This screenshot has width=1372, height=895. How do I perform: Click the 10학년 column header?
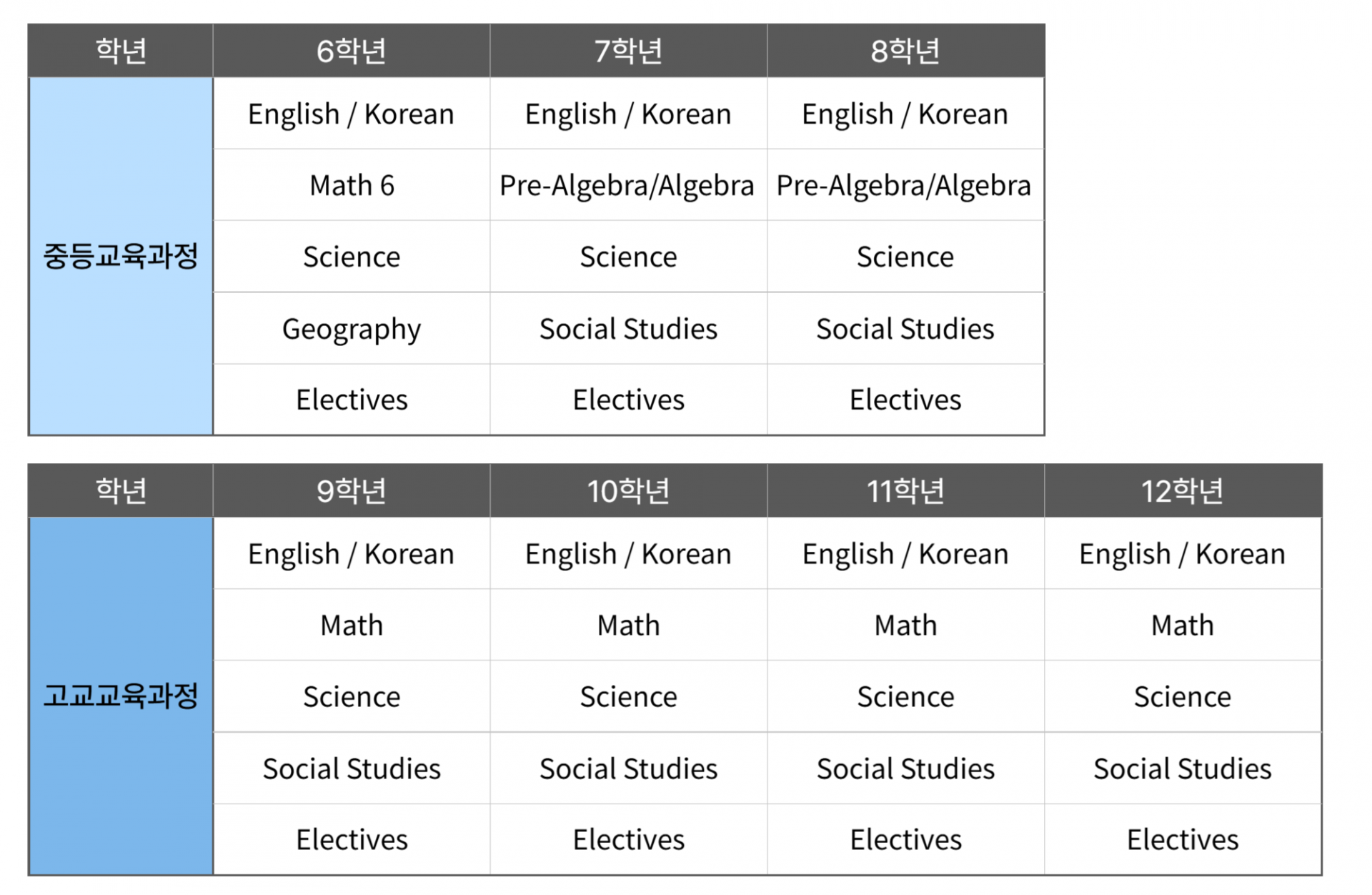(x=628, y=490)
